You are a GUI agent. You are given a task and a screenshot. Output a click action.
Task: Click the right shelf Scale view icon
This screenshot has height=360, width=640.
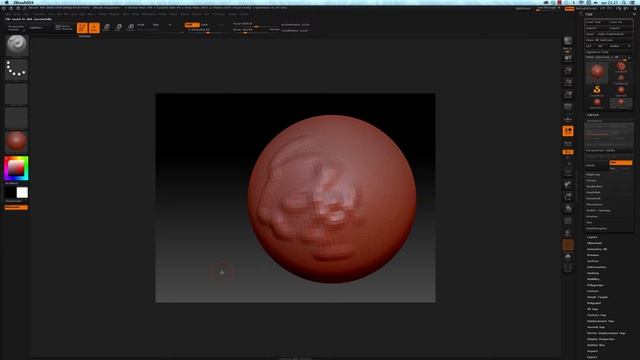pyautogui.click(x=568, y=197)
